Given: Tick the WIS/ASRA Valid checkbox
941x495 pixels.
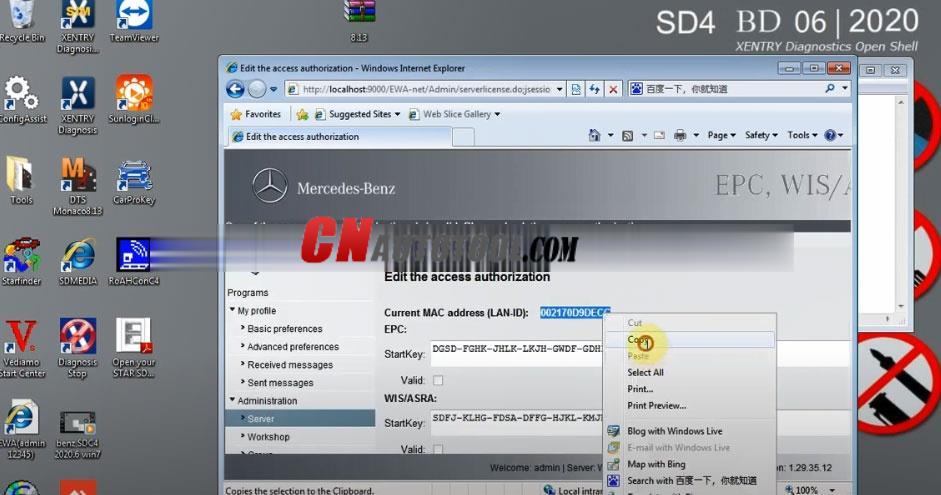Looking at the screenshot, I should [x=438, y=449].
